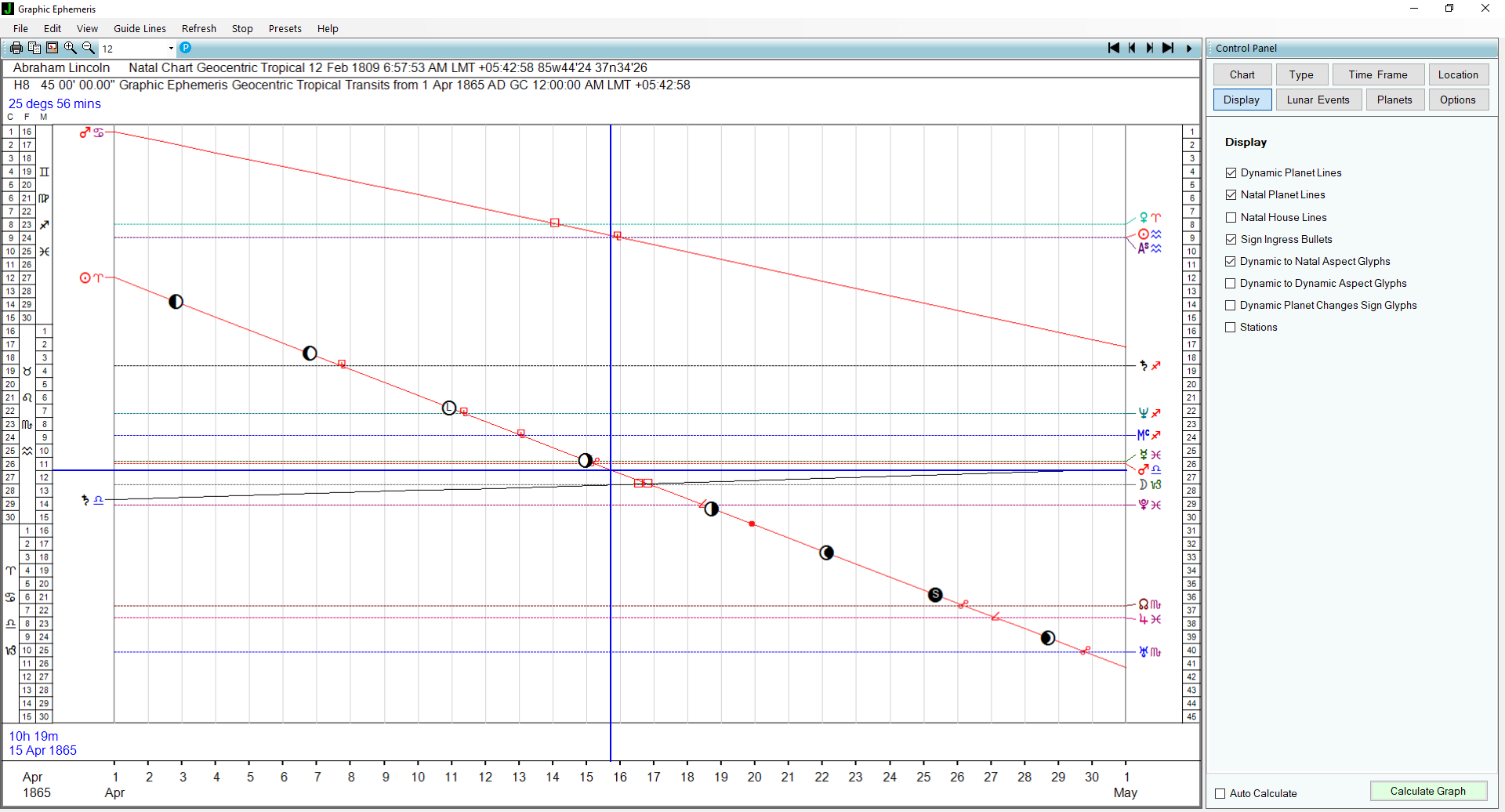Switch to the Planets tab
Screen dimensions: 1505x812
[x=1394, y=100]
